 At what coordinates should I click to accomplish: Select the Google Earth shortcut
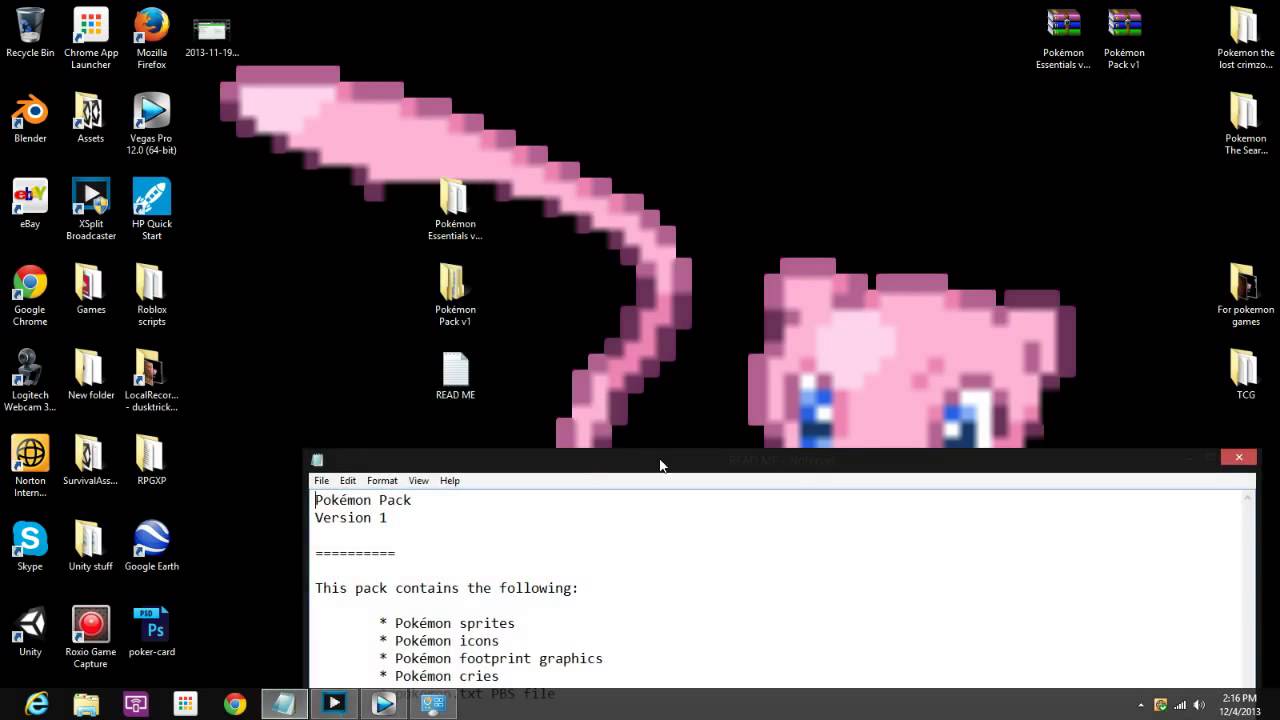coord(152,546)
